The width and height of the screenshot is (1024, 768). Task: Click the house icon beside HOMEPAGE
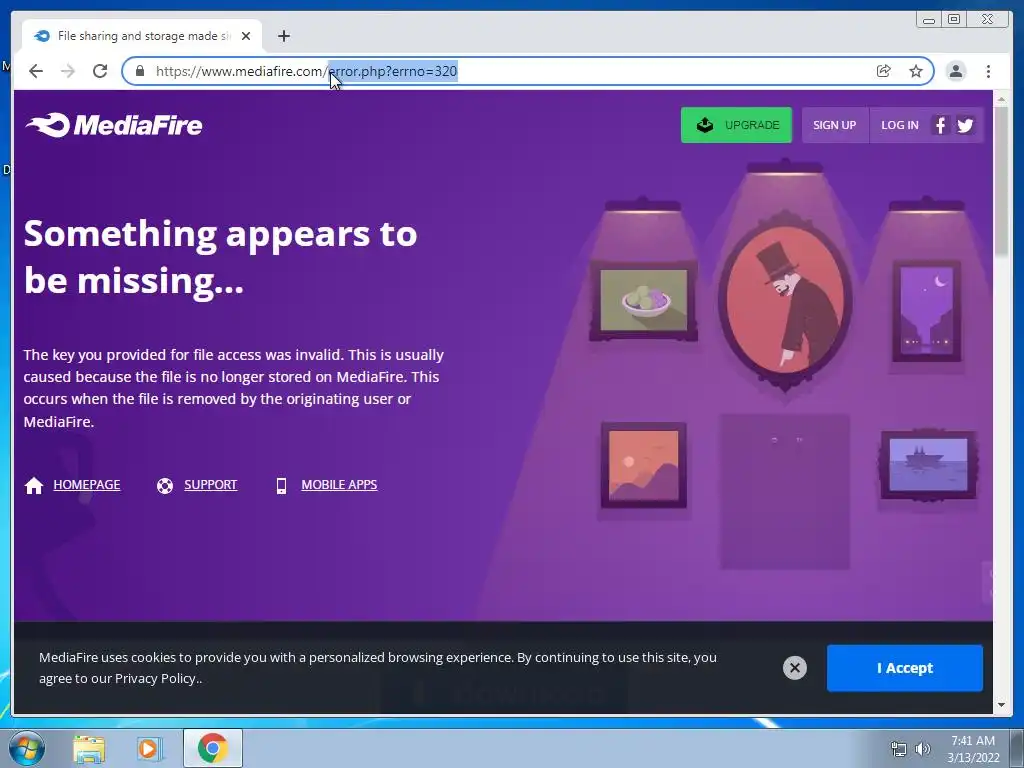[34, 485]
